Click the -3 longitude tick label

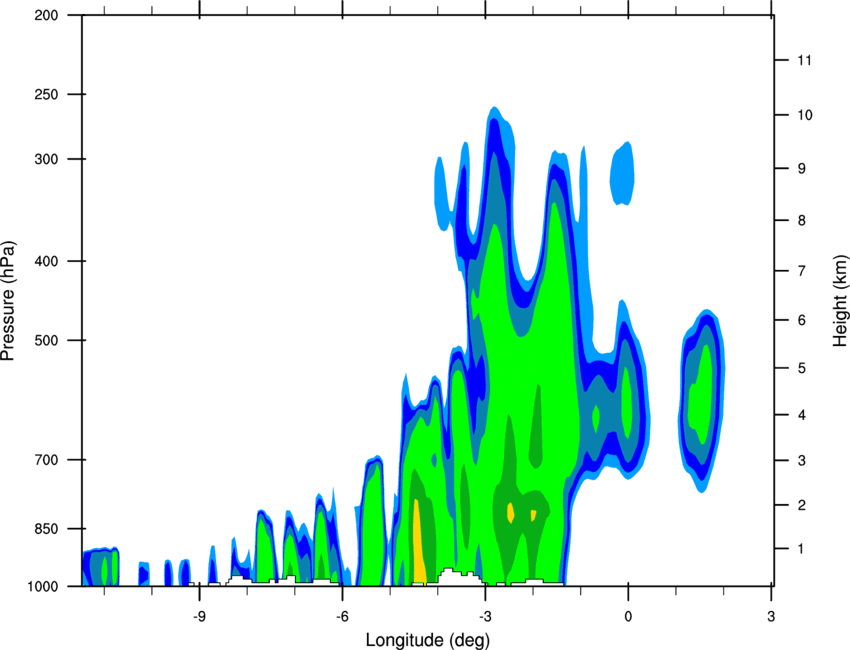click(x=485, y=616)
